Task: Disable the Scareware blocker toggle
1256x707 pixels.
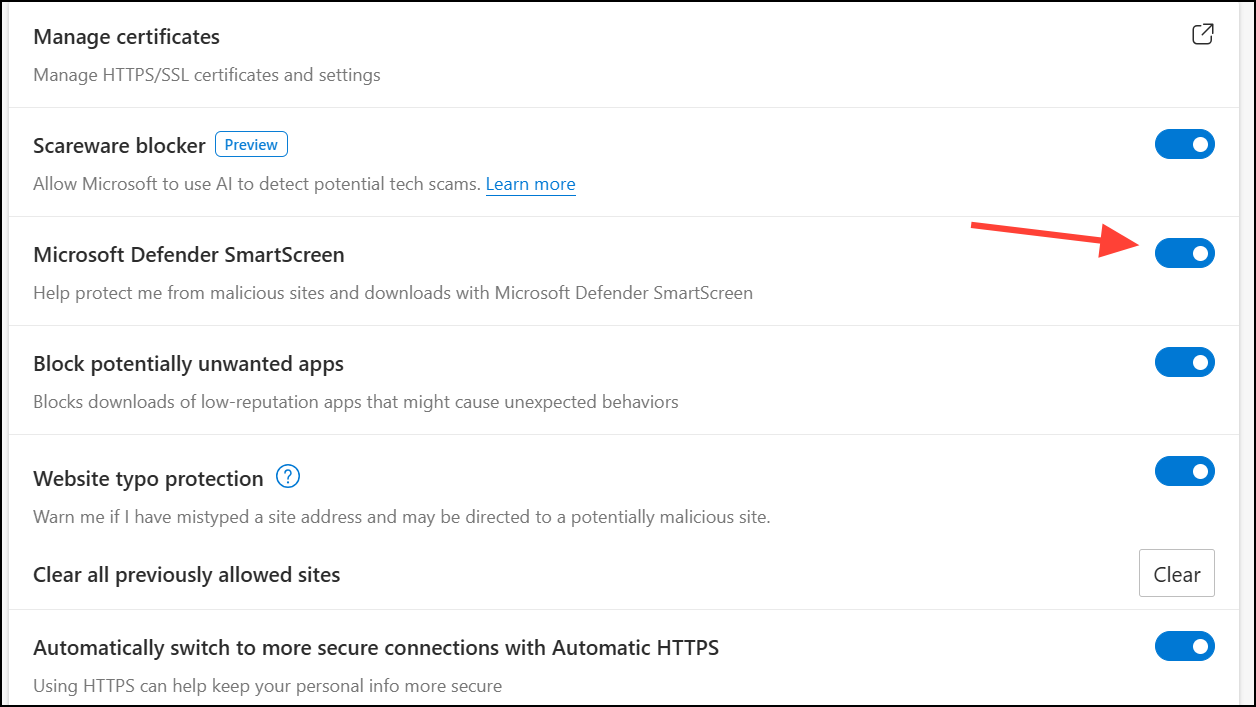Action: (1184, 144)
